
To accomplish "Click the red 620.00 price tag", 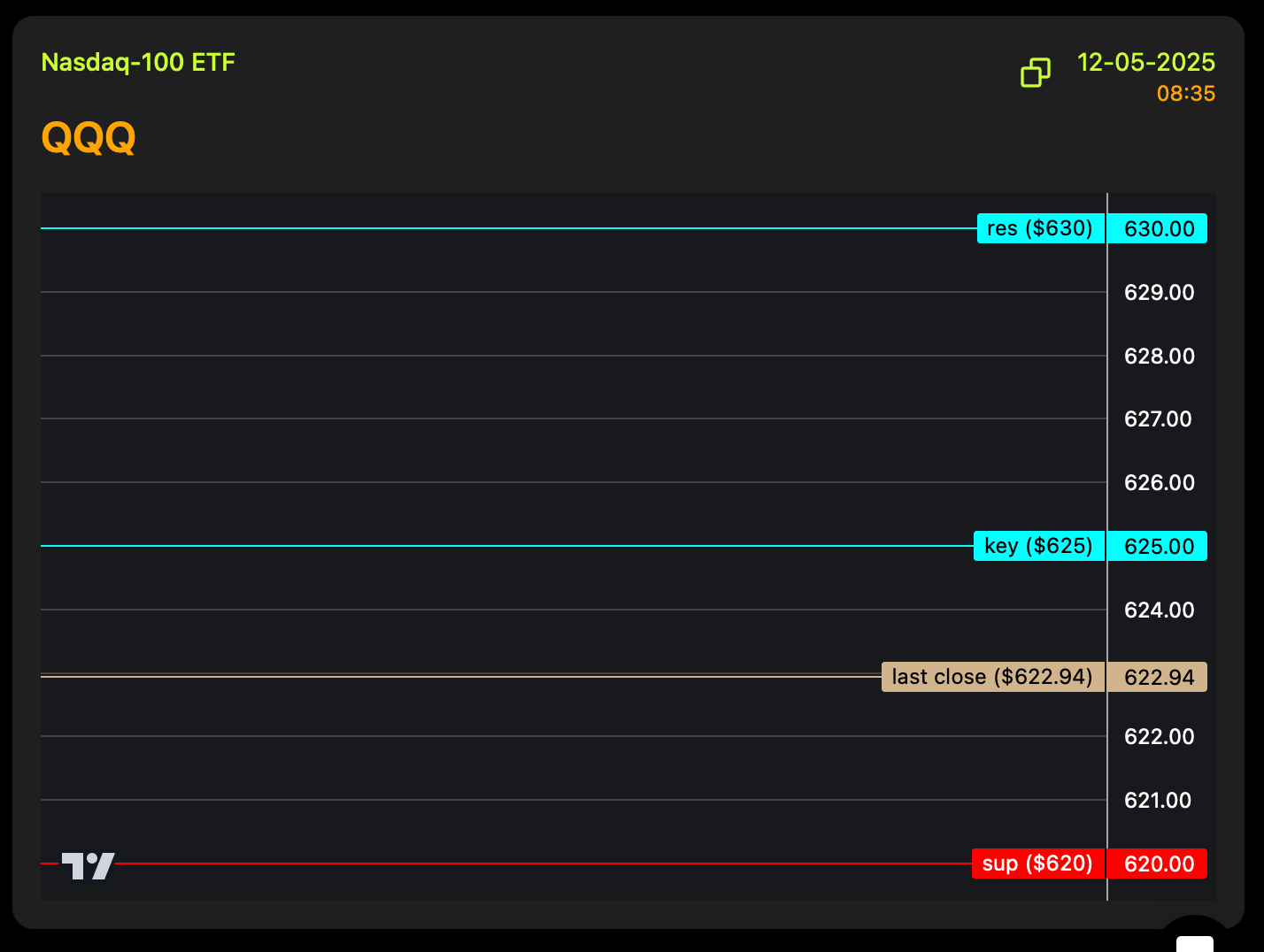I will (1158, 864).
